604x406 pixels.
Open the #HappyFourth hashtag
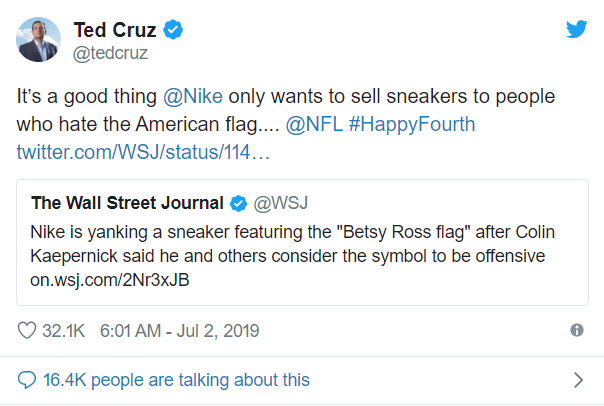[x=412, y=124]
